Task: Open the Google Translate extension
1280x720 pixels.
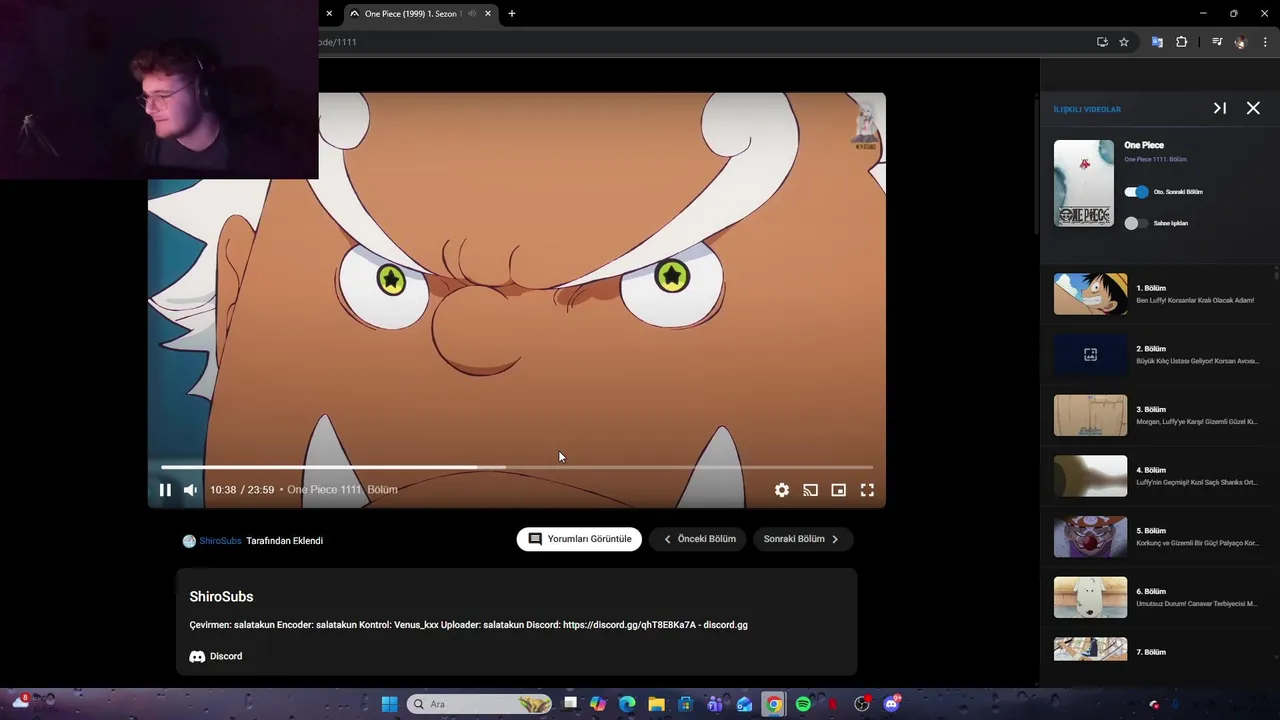Action: (x=1157, y=42)
